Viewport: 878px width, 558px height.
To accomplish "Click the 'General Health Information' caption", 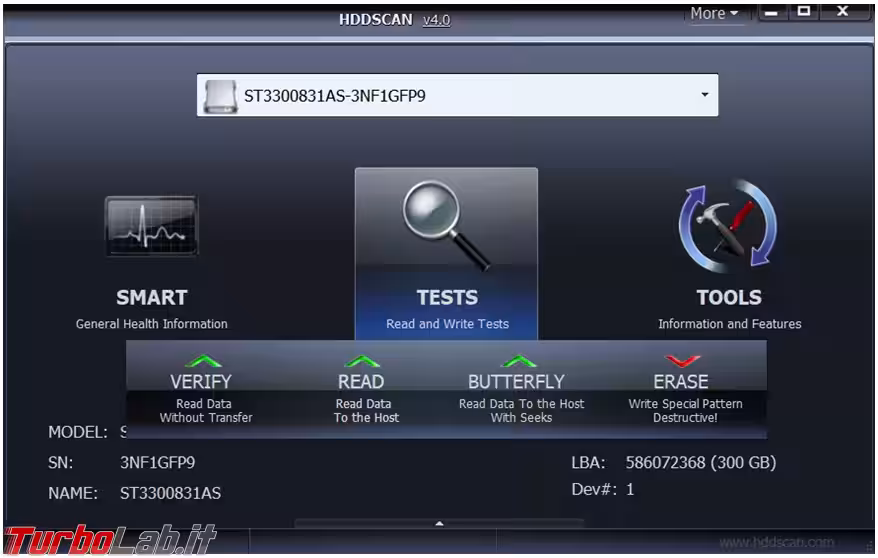I will point(152,324).
